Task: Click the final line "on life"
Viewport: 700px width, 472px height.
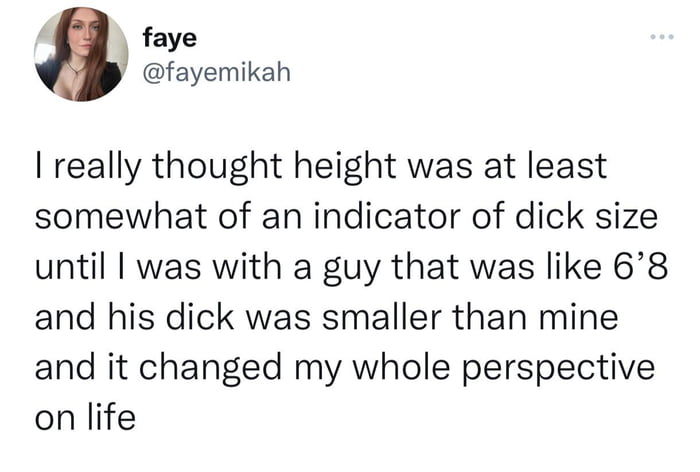Action: 85,416
